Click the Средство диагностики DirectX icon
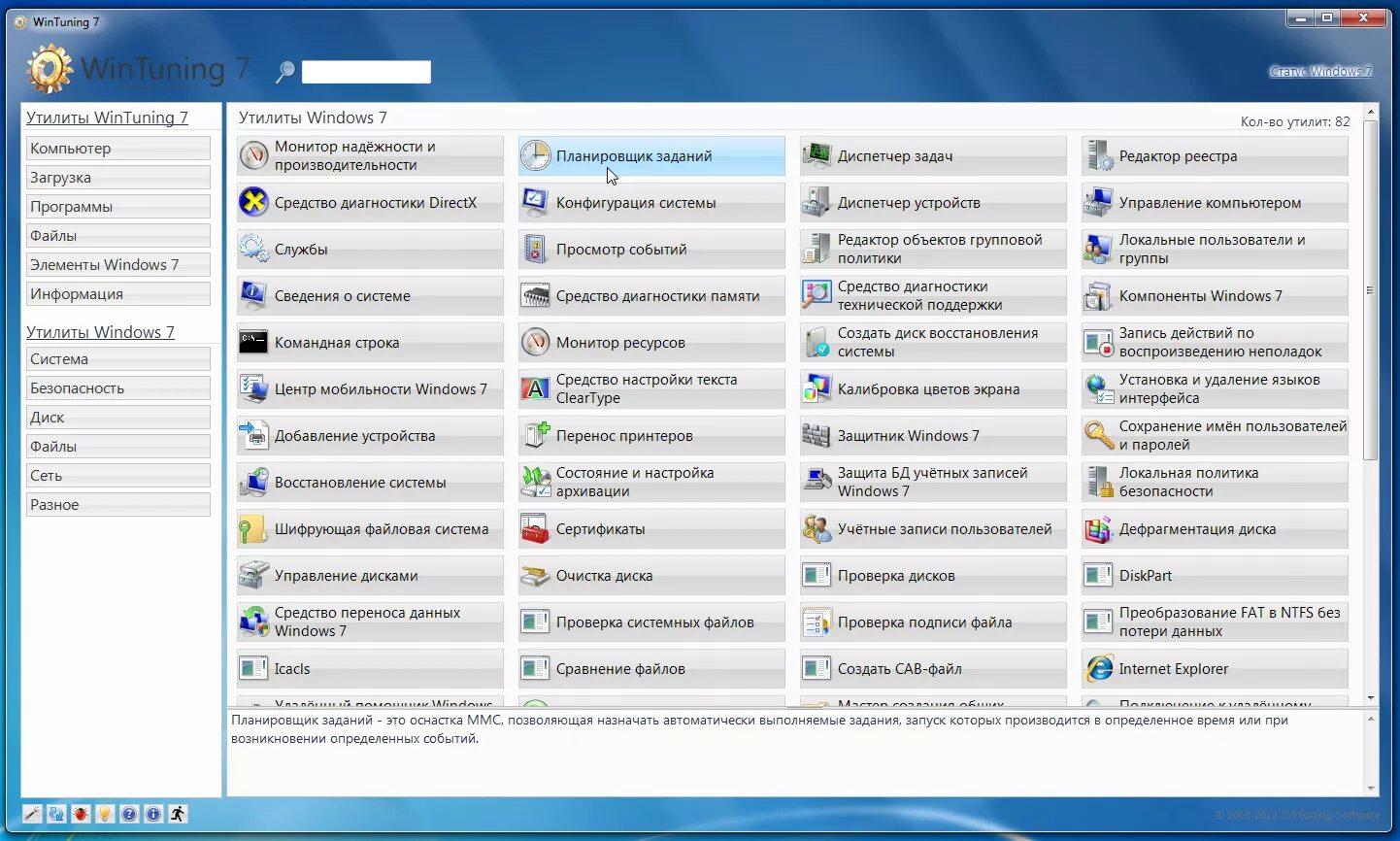This screenshot has height=841, width=1400. coord(253,202)
